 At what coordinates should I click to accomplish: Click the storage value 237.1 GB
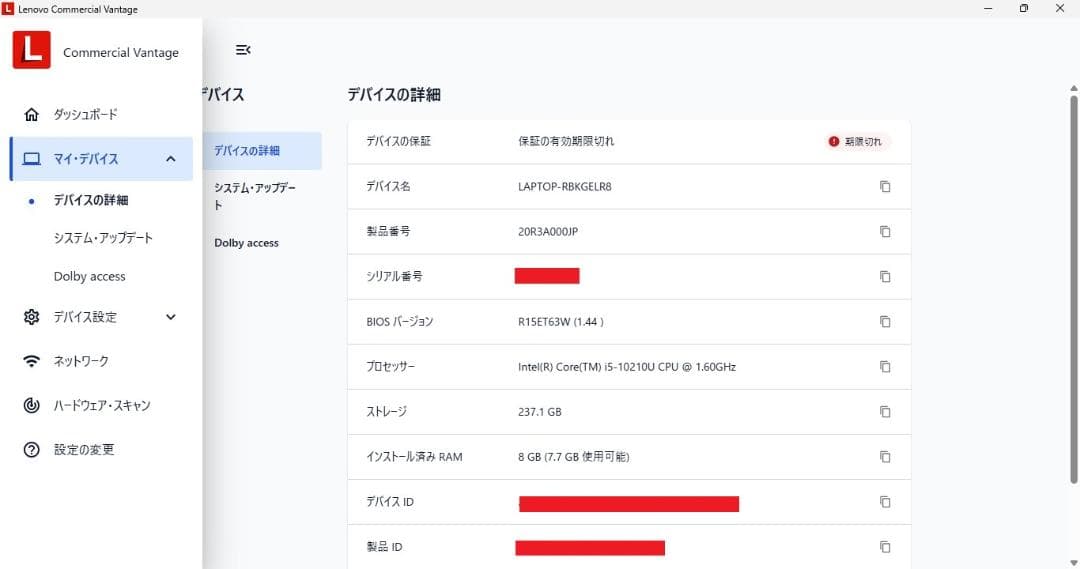pyautogui.click(x=539, y=412)
